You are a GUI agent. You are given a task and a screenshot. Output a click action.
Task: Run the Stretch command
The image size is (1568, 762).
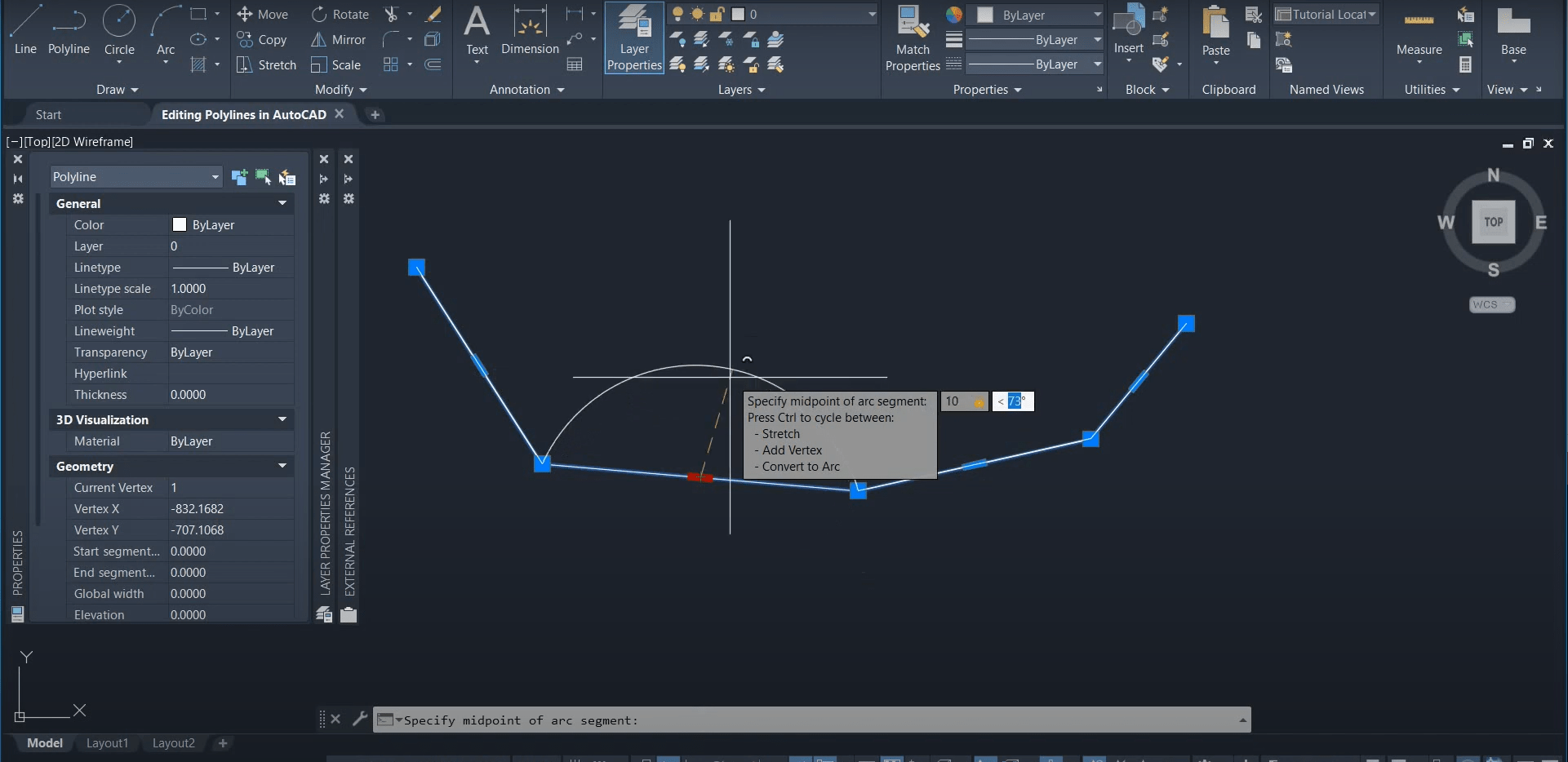point(265,64)
